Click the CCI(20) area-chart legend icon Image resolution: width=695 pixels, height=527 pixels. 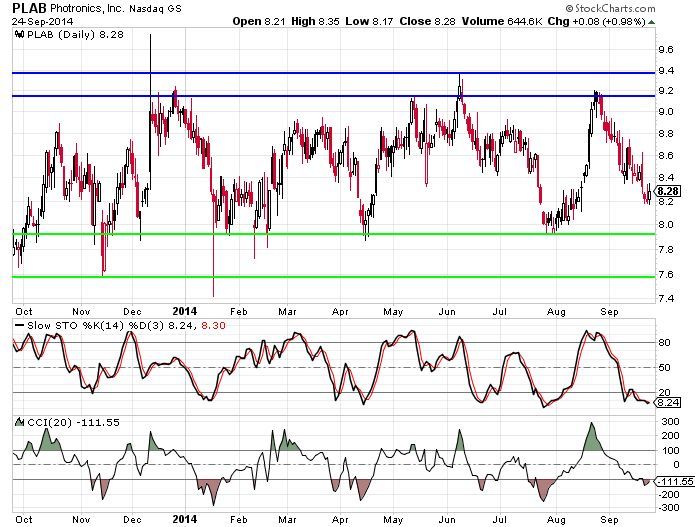click(x=20, y=422)
